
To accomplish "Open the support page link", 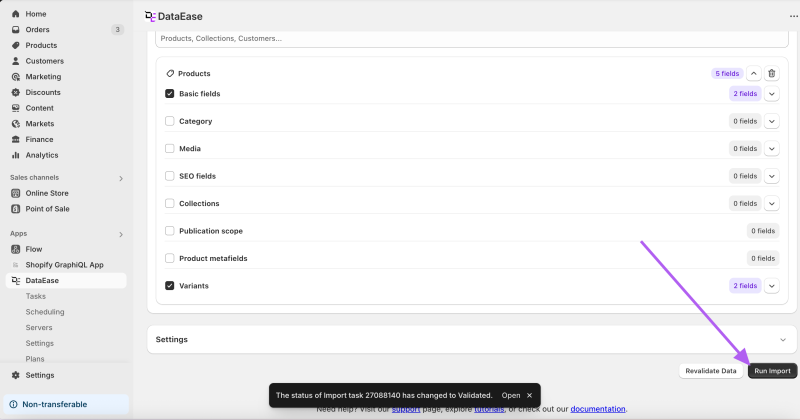I will 406,409.
